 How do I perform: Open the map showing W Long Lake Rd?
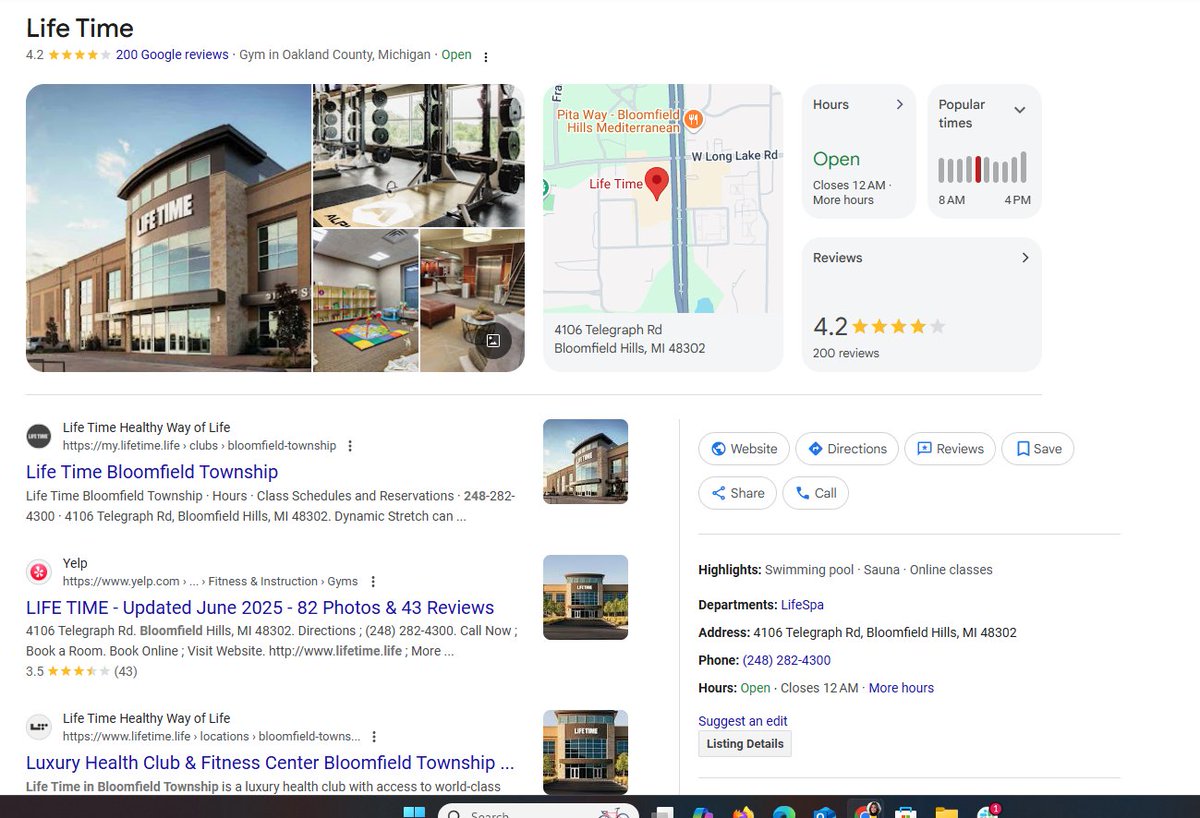click(663, 198)
